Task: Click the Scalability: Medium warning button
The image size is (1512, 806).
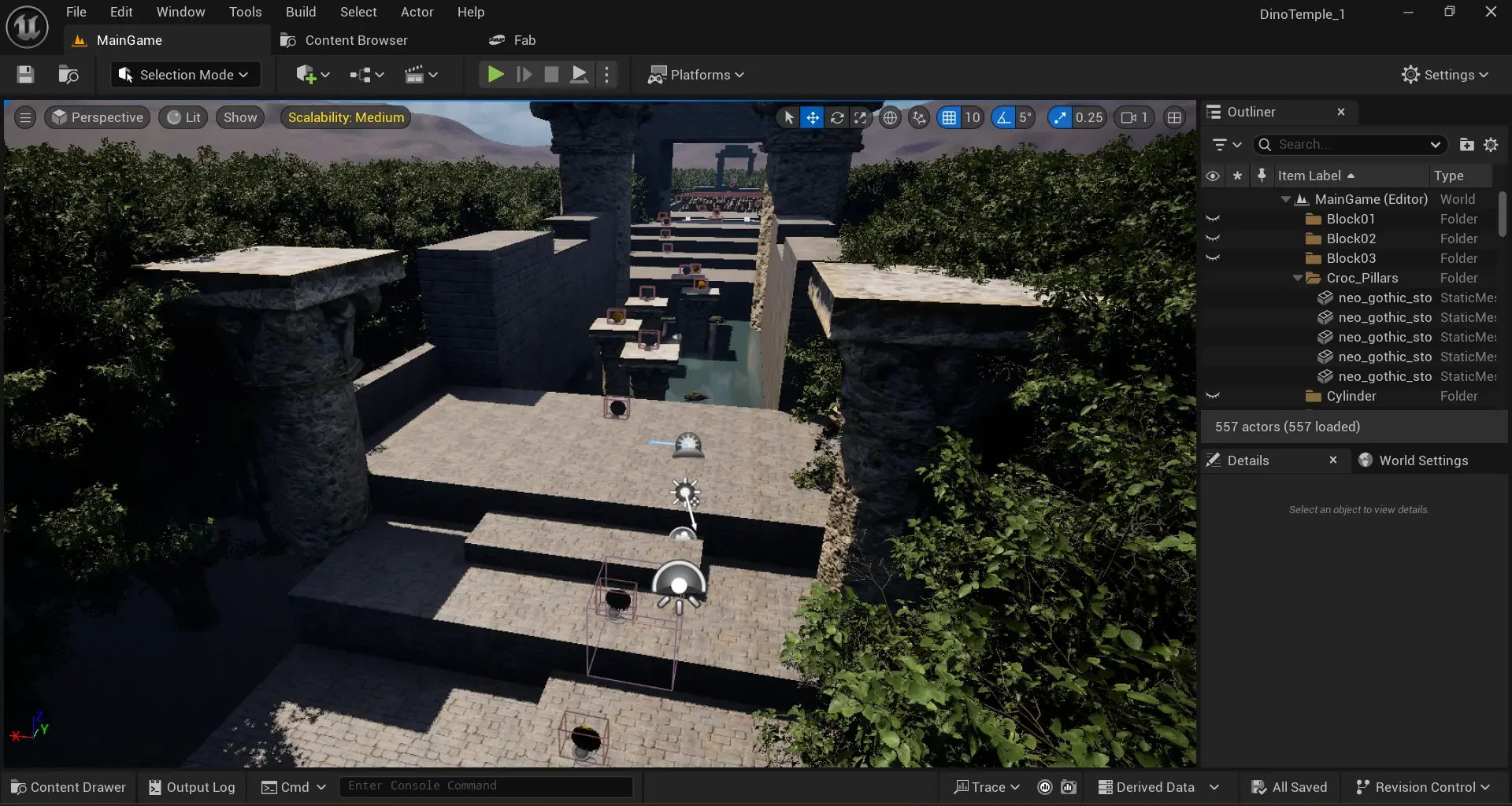Action: click(x=346, y=117)
